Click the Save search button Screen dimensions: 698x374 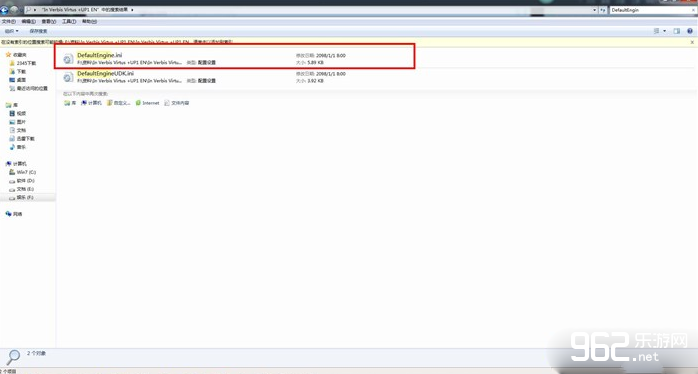point(38,31)
